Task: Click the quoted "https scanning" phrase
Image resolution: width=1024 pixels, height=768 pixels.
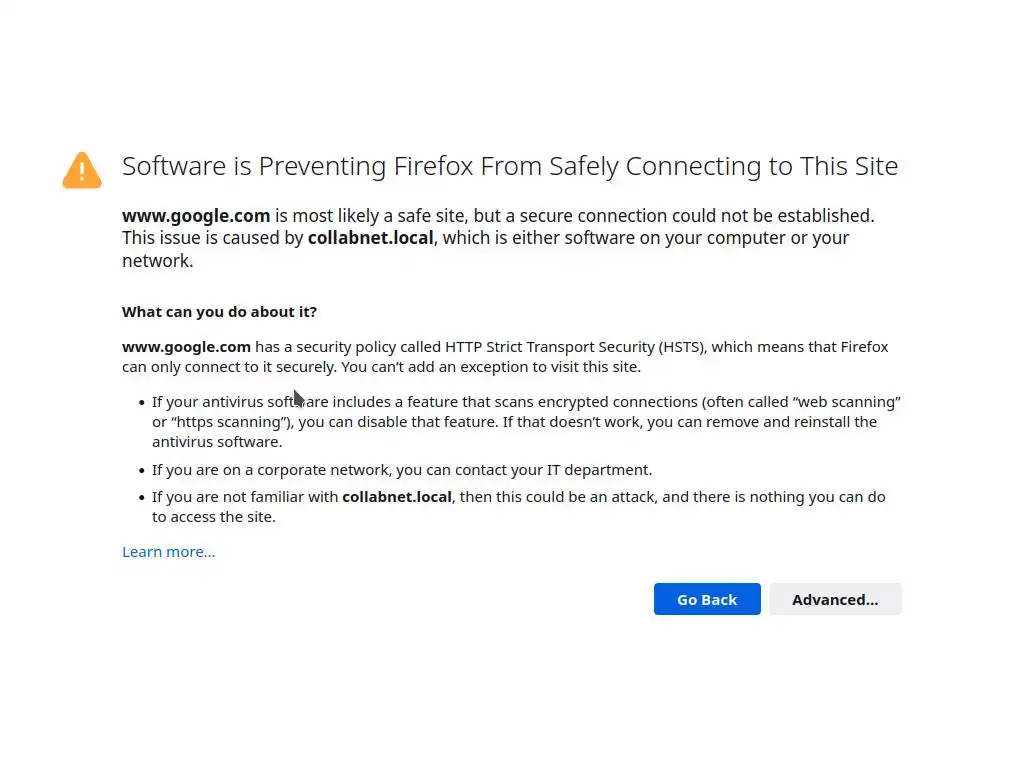Action: [x=232, y=422]
